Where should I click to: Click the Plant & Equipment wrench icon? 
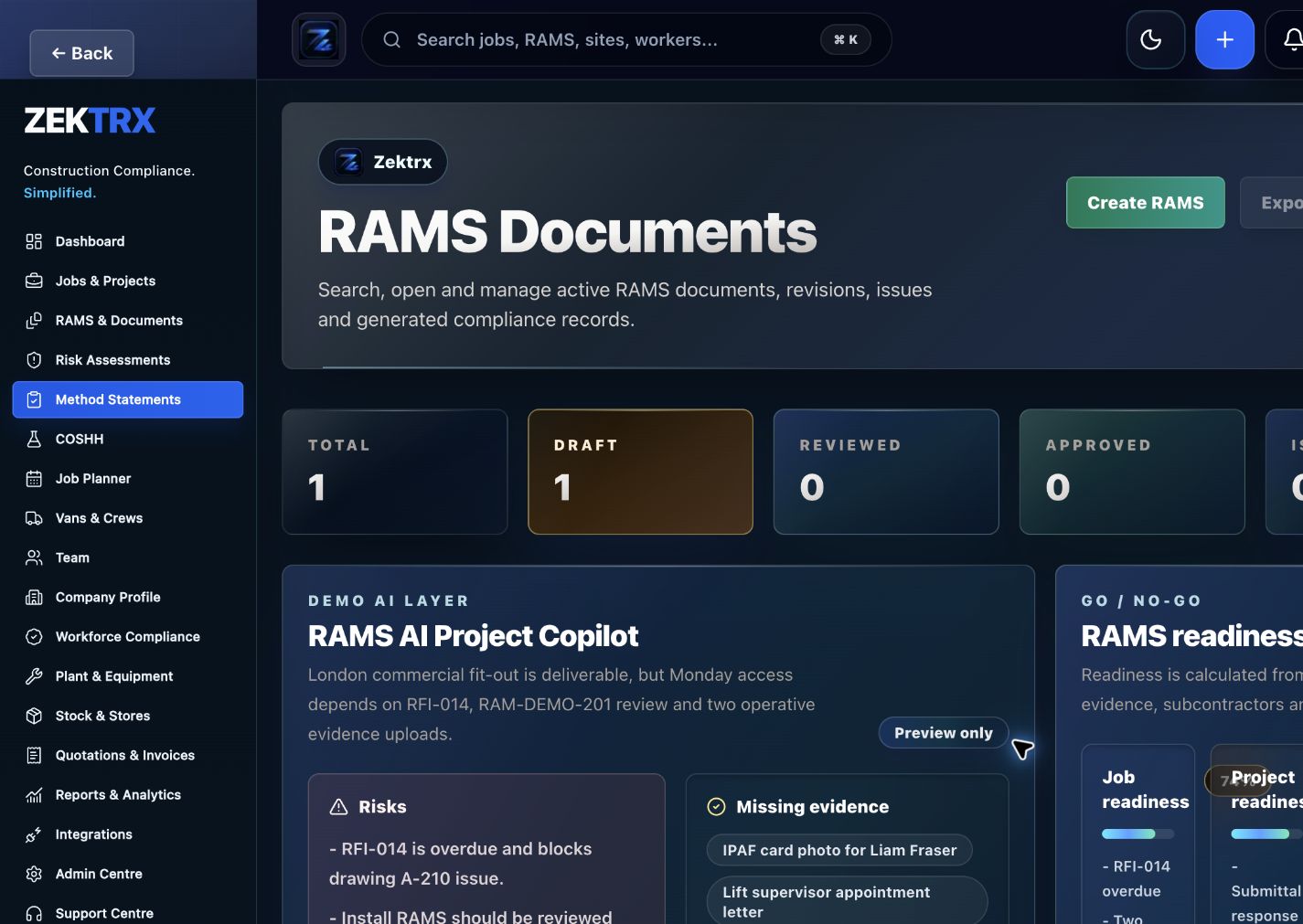[34, 676]
